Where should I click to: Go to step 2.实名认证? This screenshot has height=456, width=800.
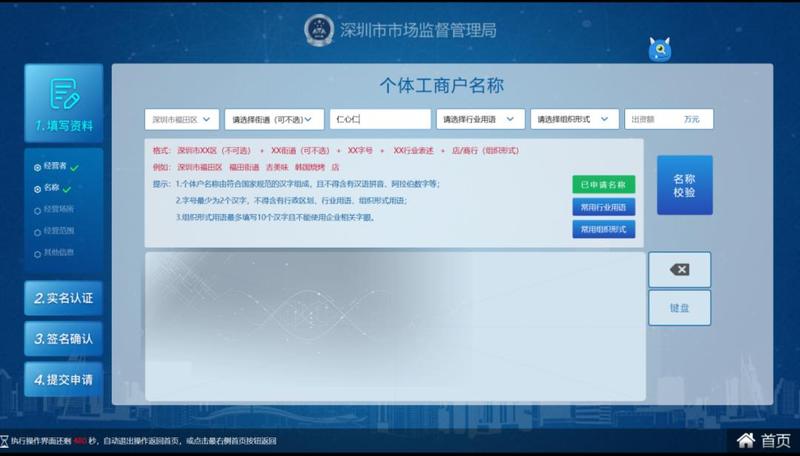pyautogui.click(x=64, y=298)
